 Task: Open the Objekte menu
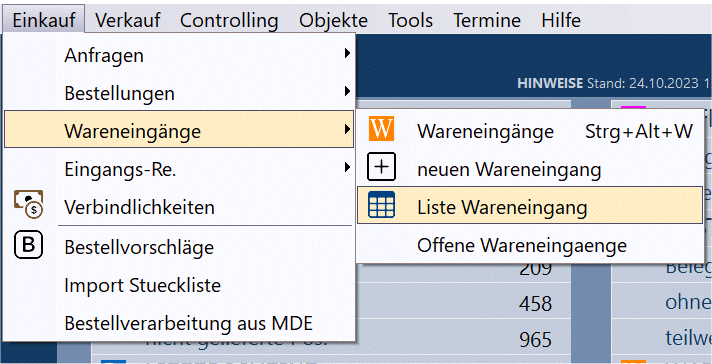coord(333,20)
